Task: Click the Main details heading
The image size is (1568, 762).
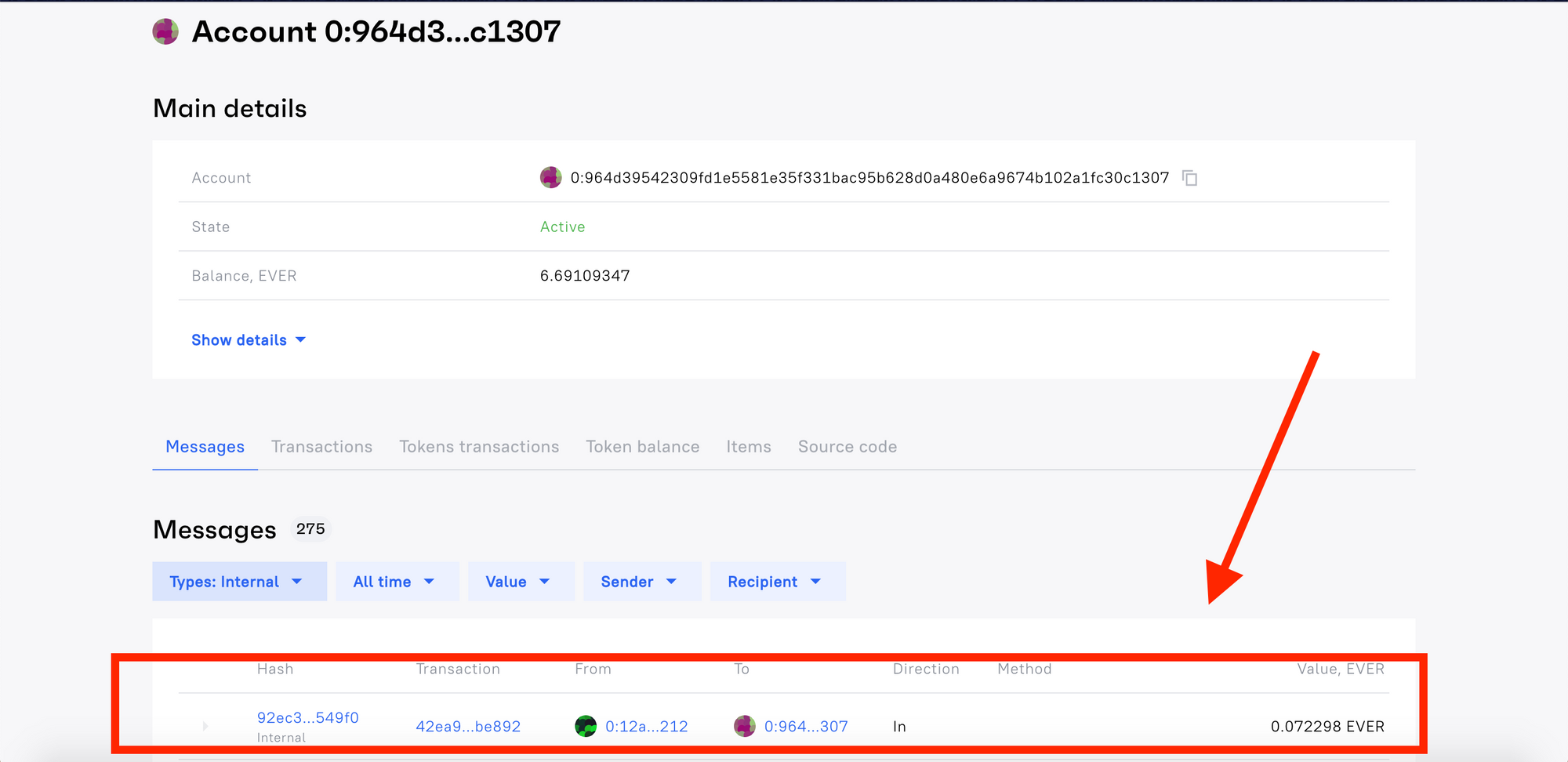Action: click(230, 108)
